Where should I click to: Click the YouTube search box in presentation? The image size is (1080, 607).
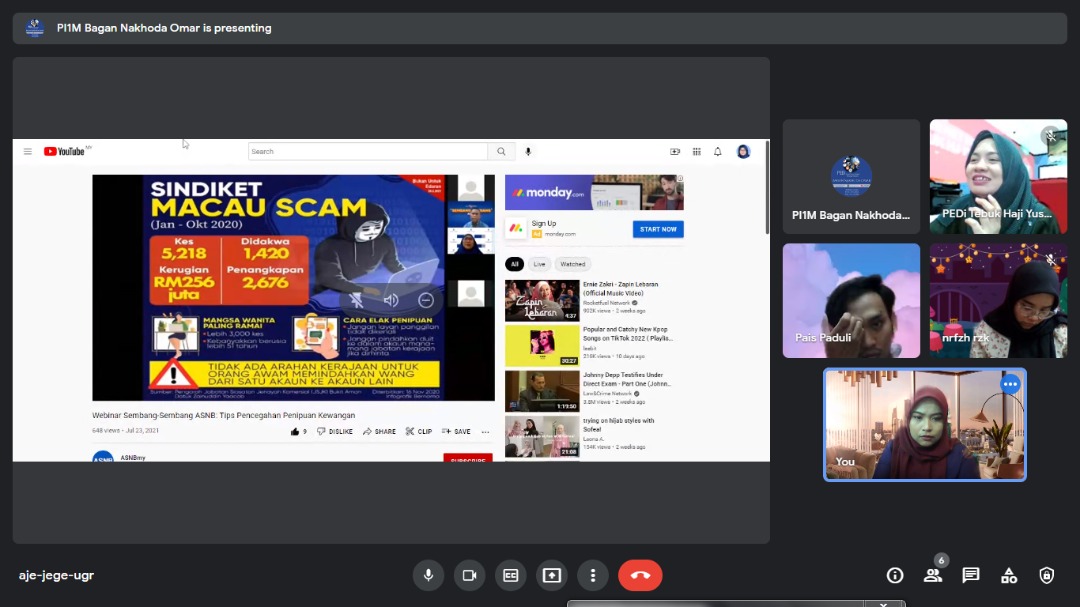pos(368,152)
